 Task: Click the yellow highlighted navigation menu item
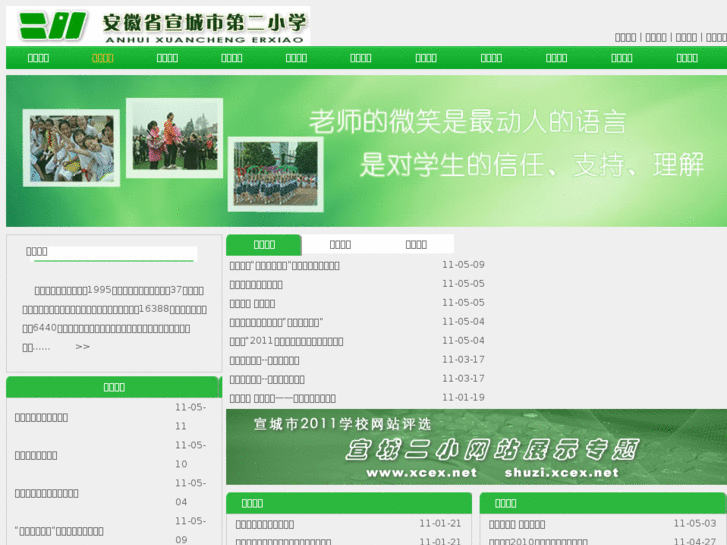102,58
